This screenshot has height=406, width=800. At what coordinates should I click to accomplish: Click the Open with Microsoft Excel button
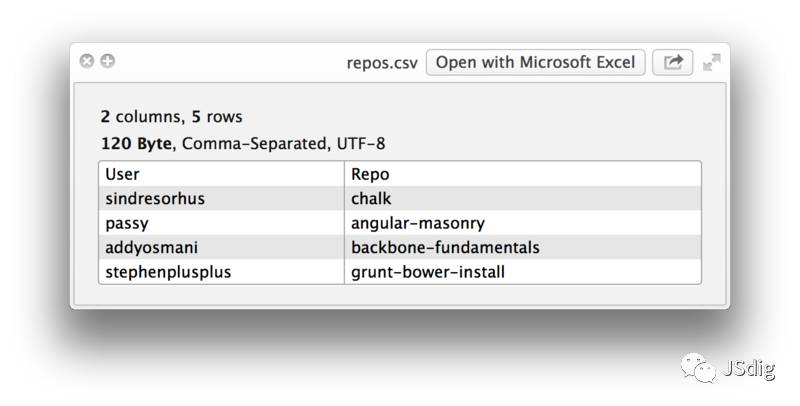point(535,62)
